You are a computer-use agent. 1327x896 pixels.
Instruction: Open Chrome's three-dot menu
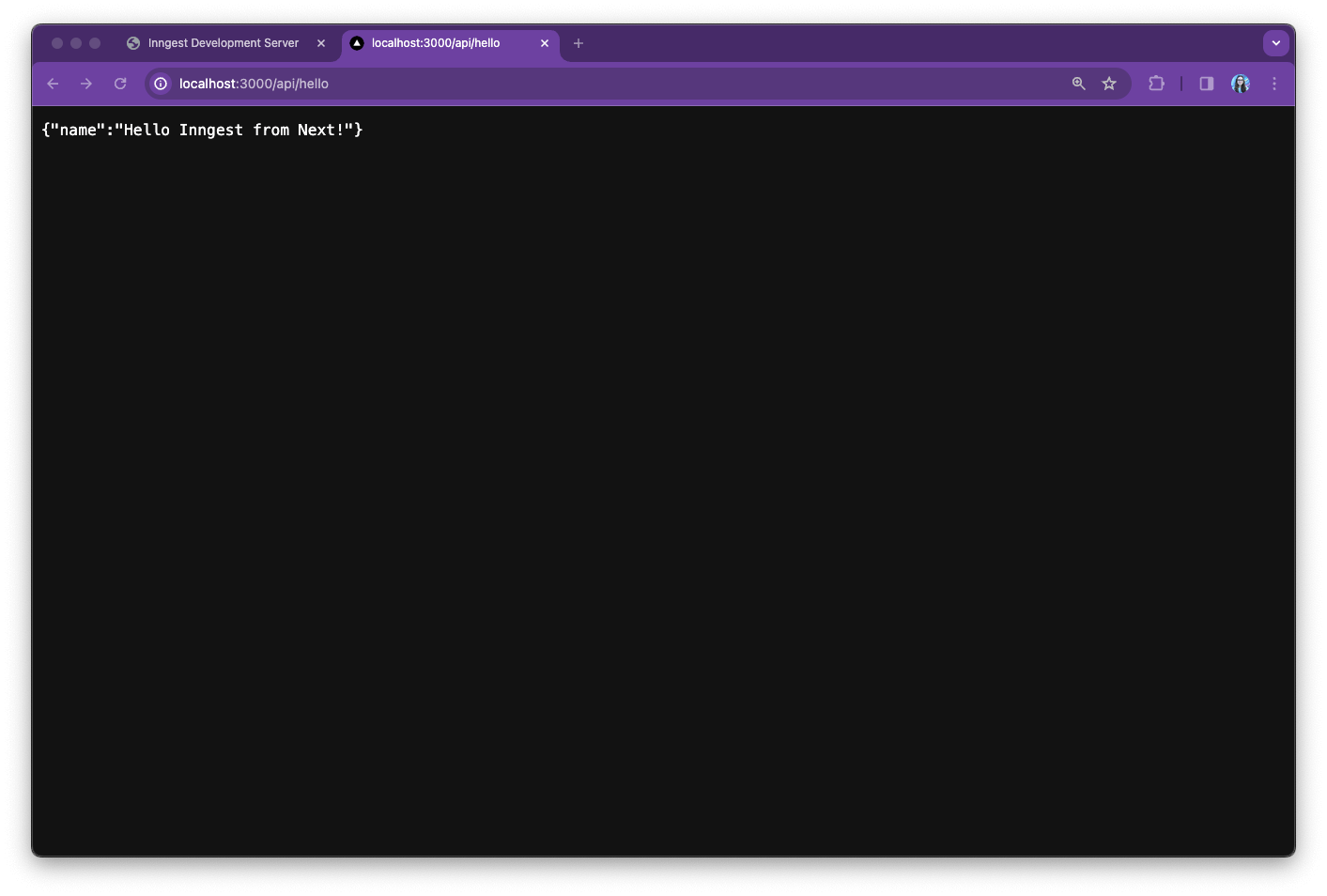(x=1274, y=84)
